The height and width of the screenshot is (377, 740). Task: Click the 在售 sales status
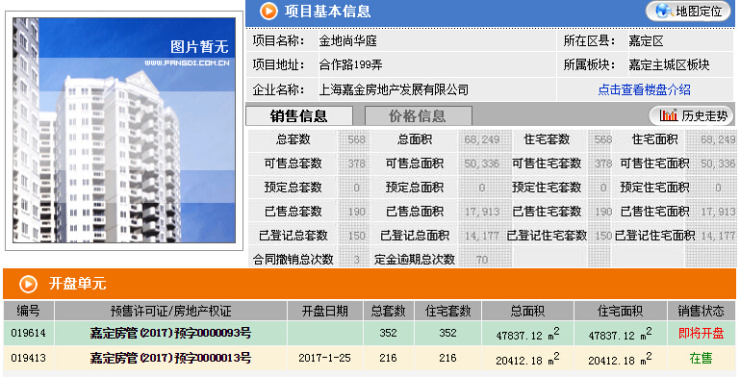[x=701, y=358]
